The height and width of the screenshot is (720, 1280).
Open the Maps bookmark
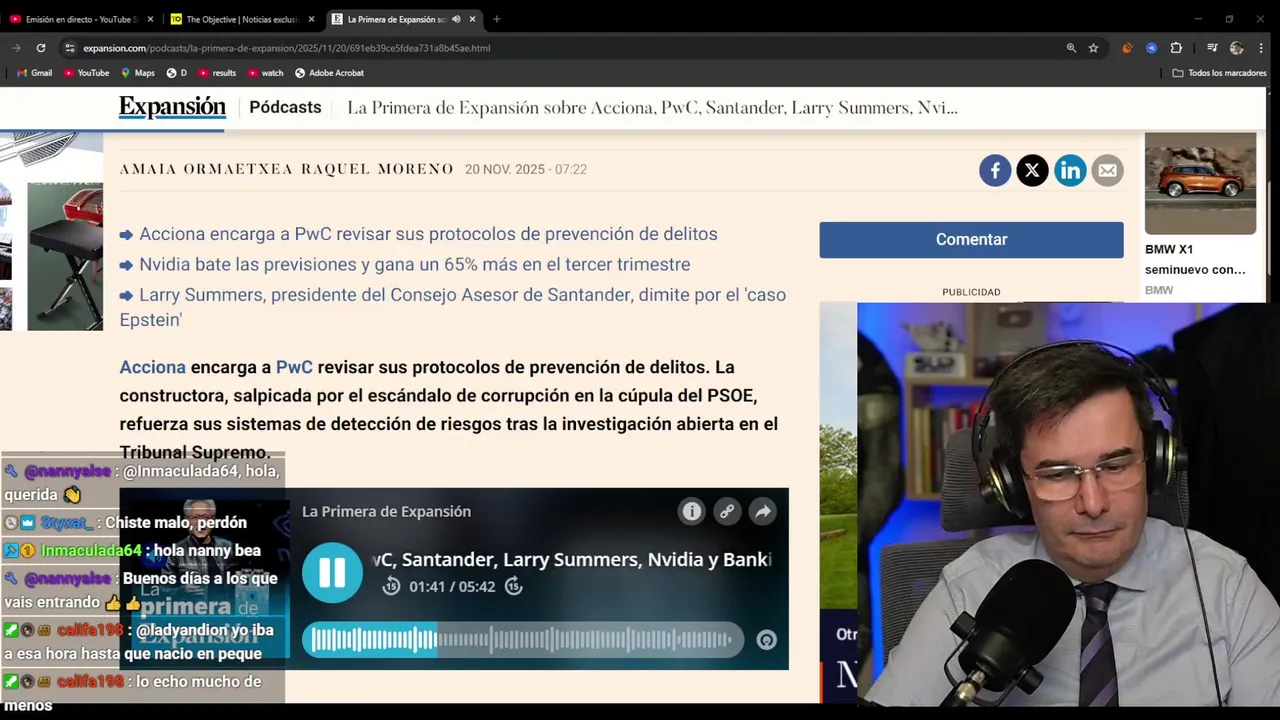point(138,73)
